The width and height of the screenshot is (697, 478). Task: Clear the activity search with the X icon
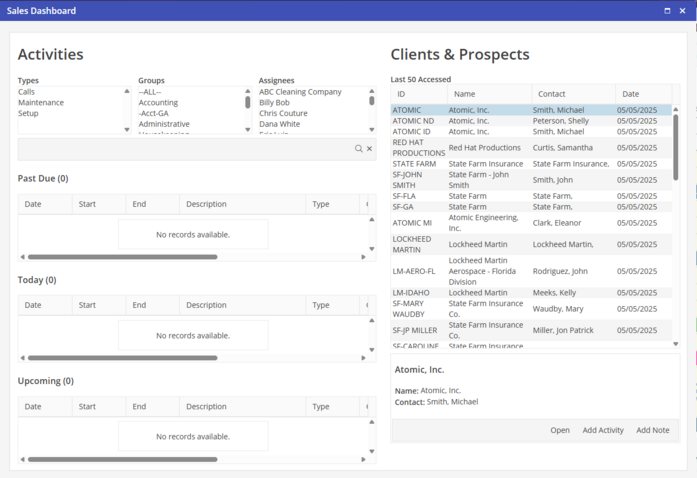tap(370, 149)
